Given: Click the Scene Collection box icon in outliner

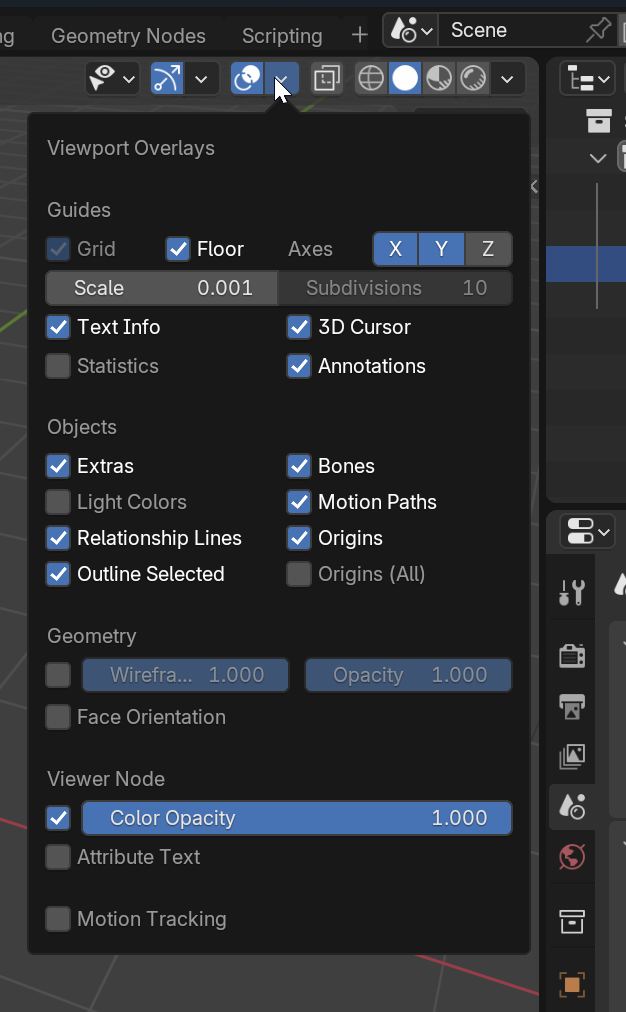Looking at the screenshot, I should [598, 121].
